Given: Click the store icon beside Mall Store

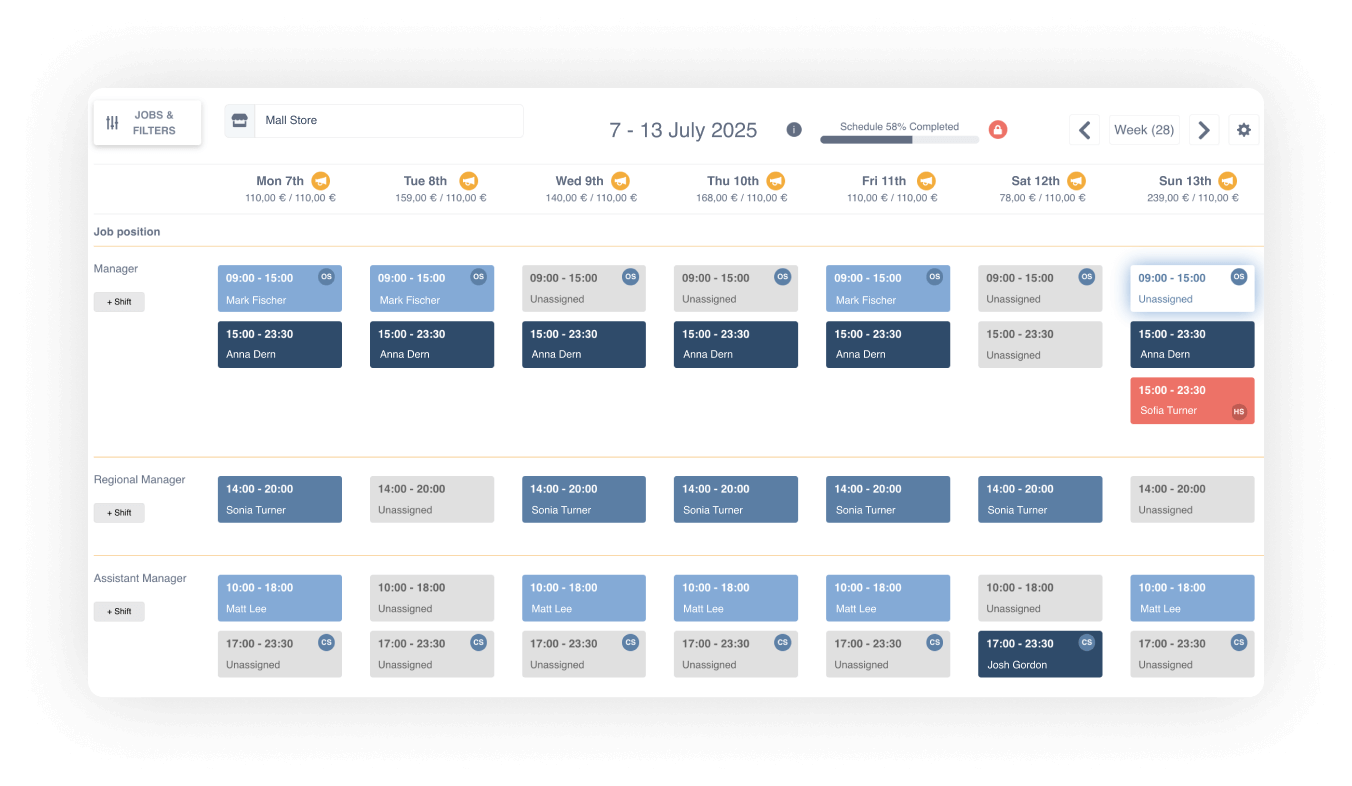Looking at the screenshot, I should coord(239,121).
